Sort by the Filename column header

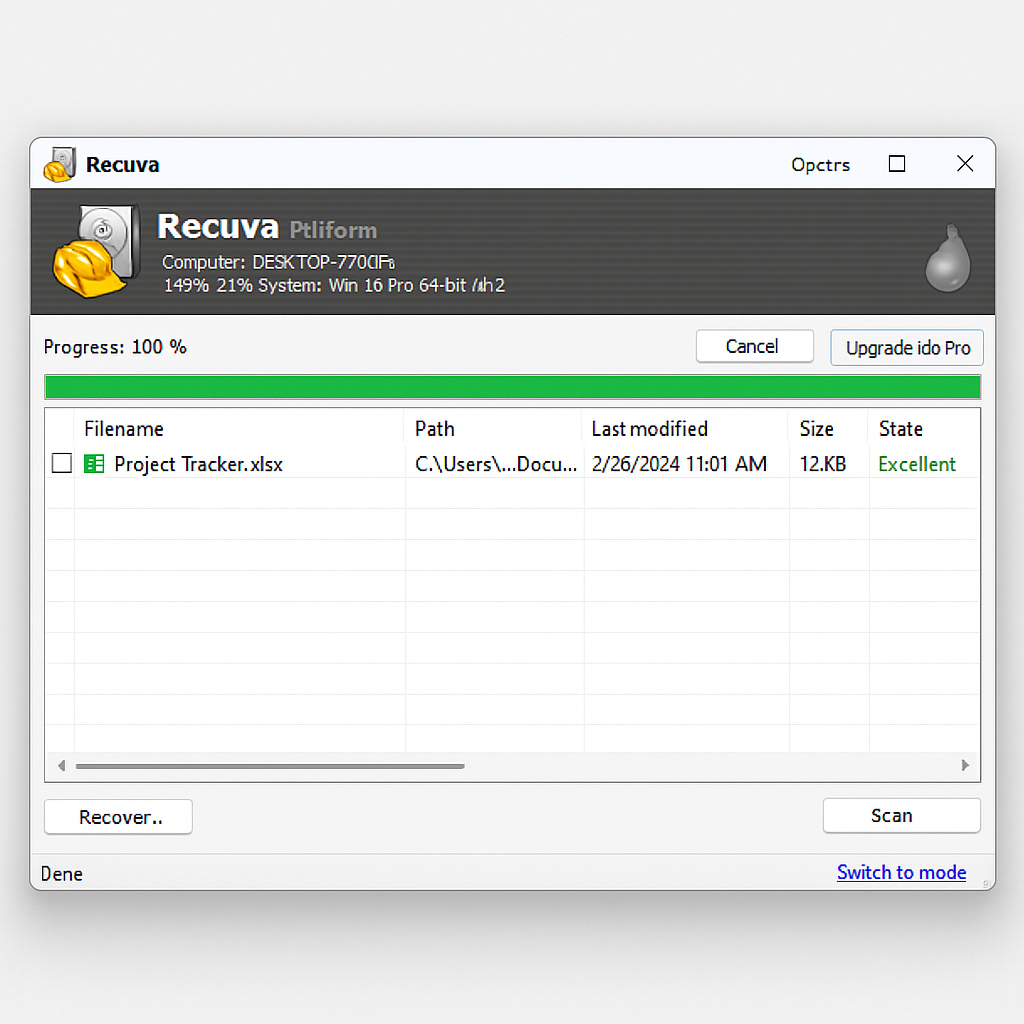click(123, 429)
